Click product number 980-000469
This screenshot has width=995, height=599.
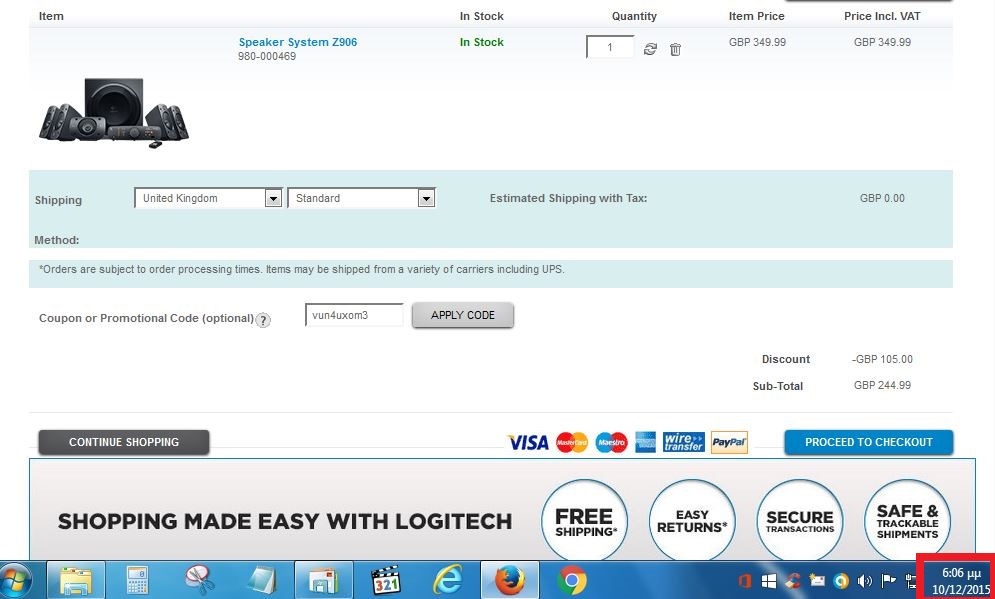click(x=267, y=56)
